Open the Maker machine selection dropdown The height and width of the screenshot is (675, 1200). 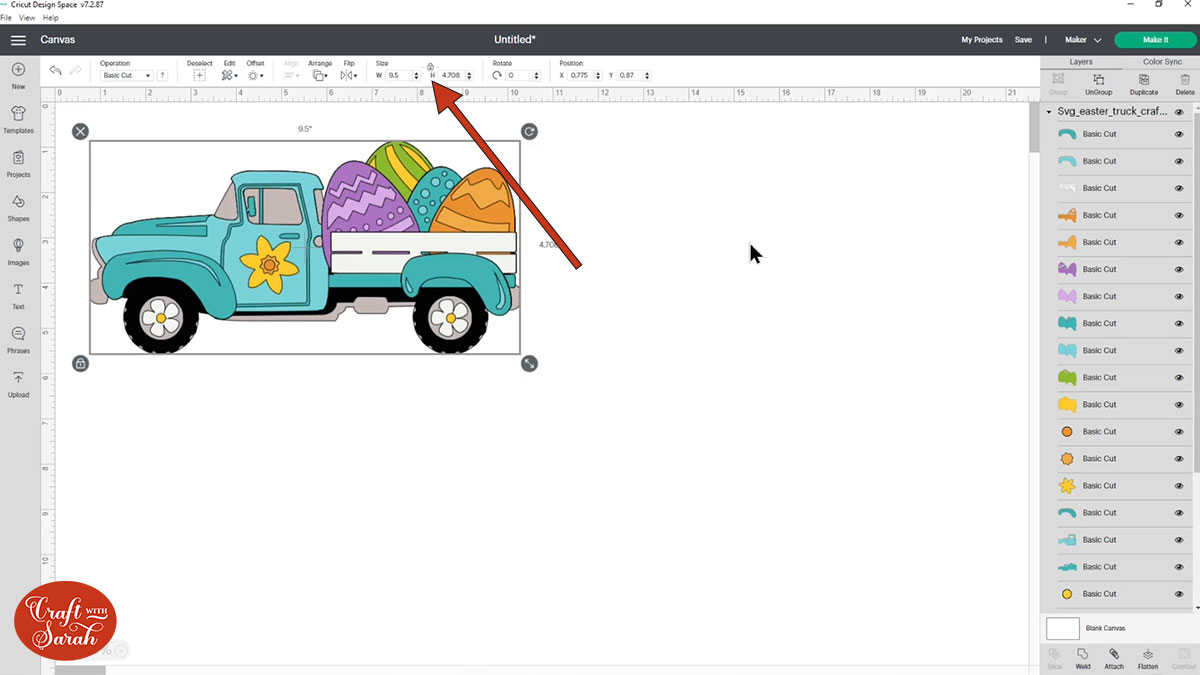(x=1083, y=39)
